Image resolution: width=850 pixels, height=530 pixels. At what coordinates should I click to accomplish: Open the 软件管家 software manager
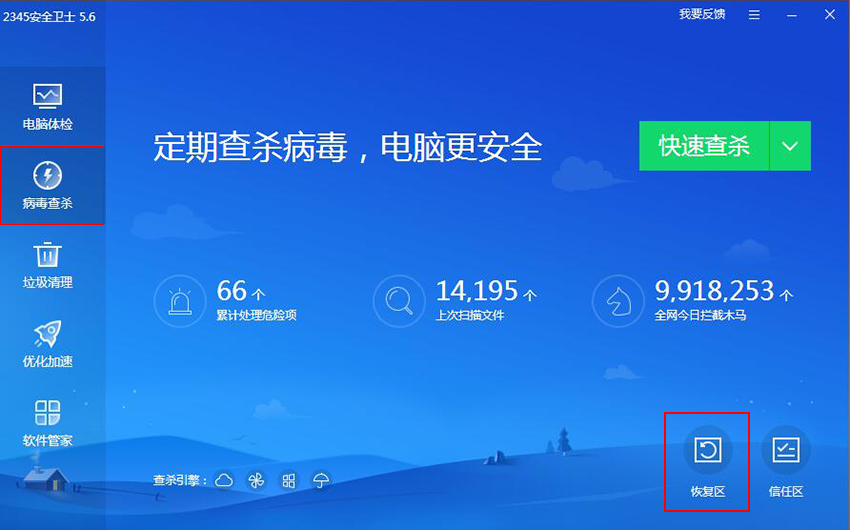pyautogui.click(x=48, y=423)
